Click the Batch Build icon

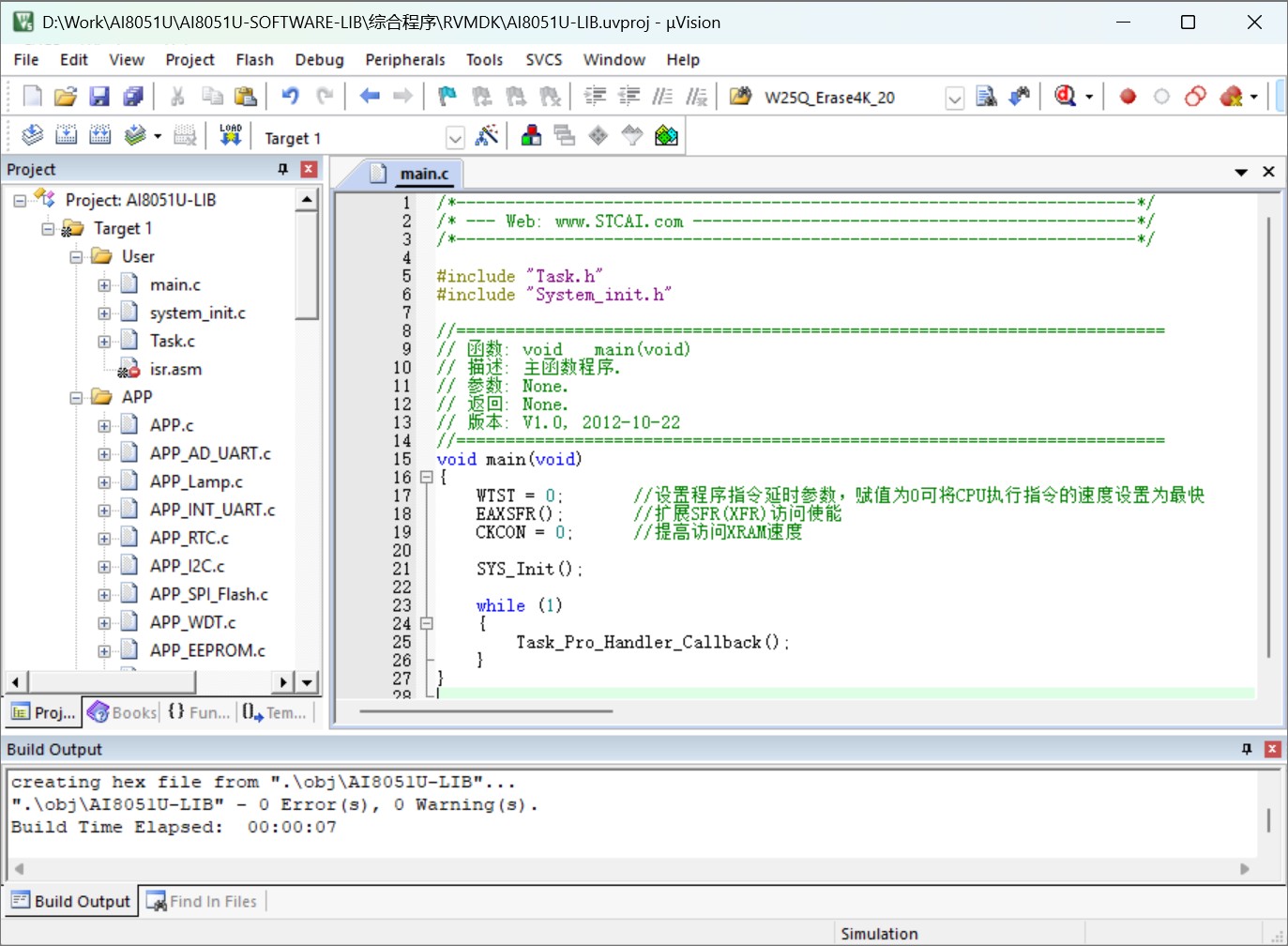pyautogui.click(x=135, y=136)
